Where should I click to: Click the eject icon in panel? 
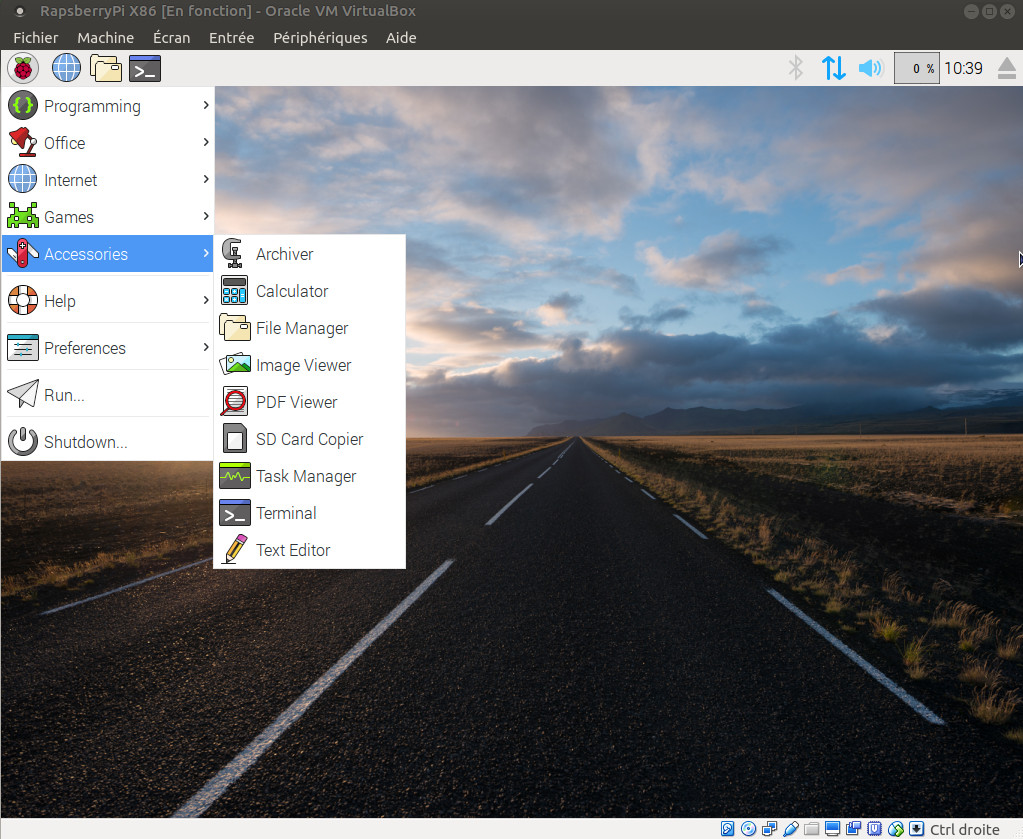click(x=1005, y=68)
